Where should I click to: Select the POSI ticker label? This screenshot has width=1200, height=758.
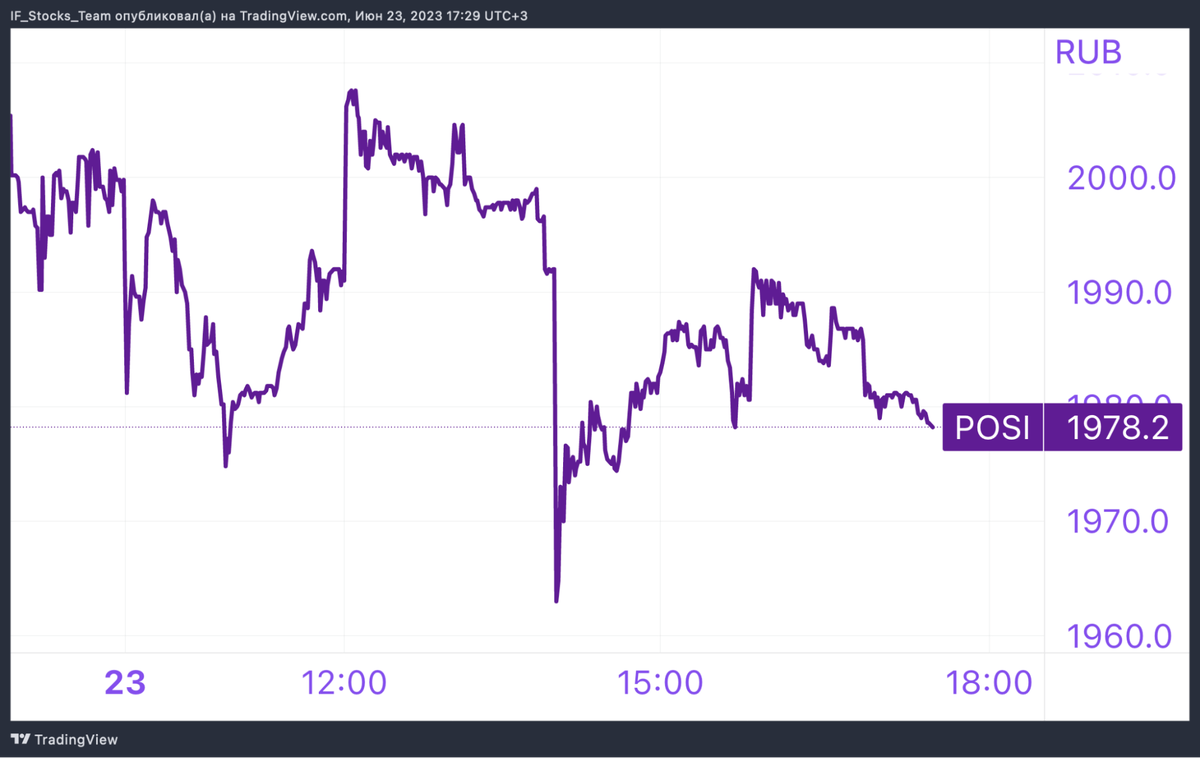point(992,428)
